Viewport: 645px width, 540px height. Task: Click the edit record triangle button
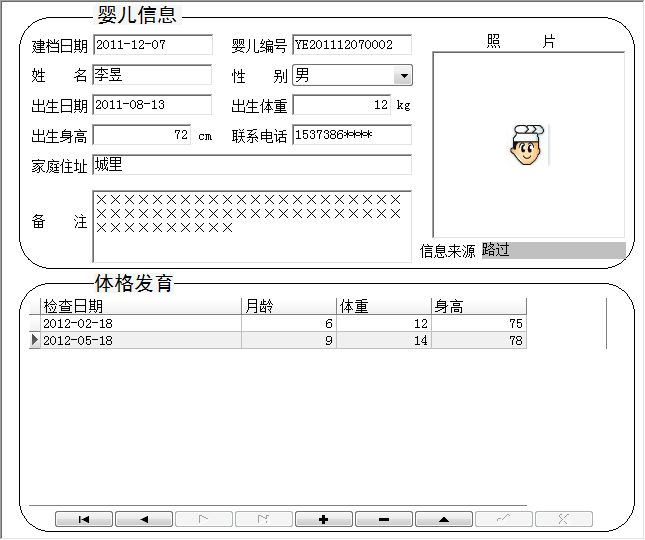pos(444,519)
